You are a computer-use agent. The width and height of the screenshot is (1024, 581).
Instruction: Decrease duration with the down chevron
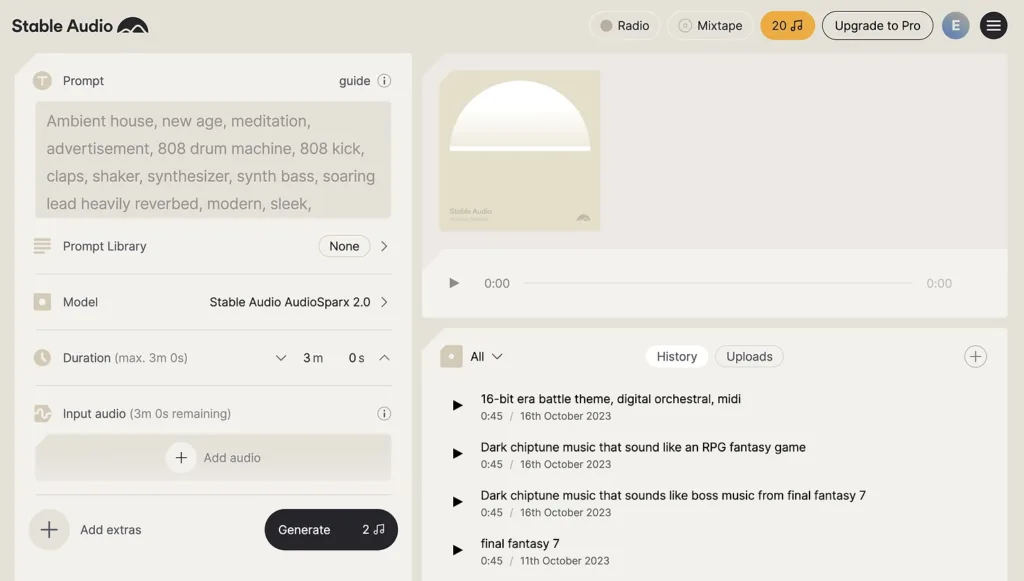(281, 358)
